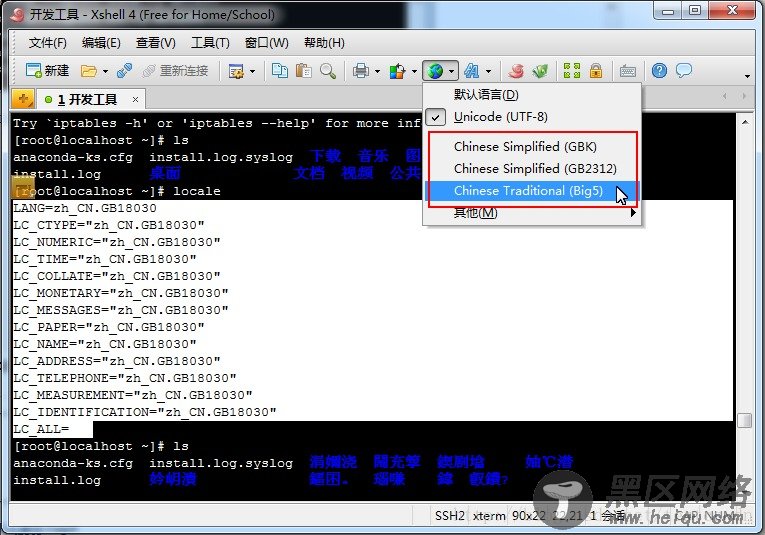Click the speech bubble feedback icon
The image size is (765, 535).
[684, 71]
